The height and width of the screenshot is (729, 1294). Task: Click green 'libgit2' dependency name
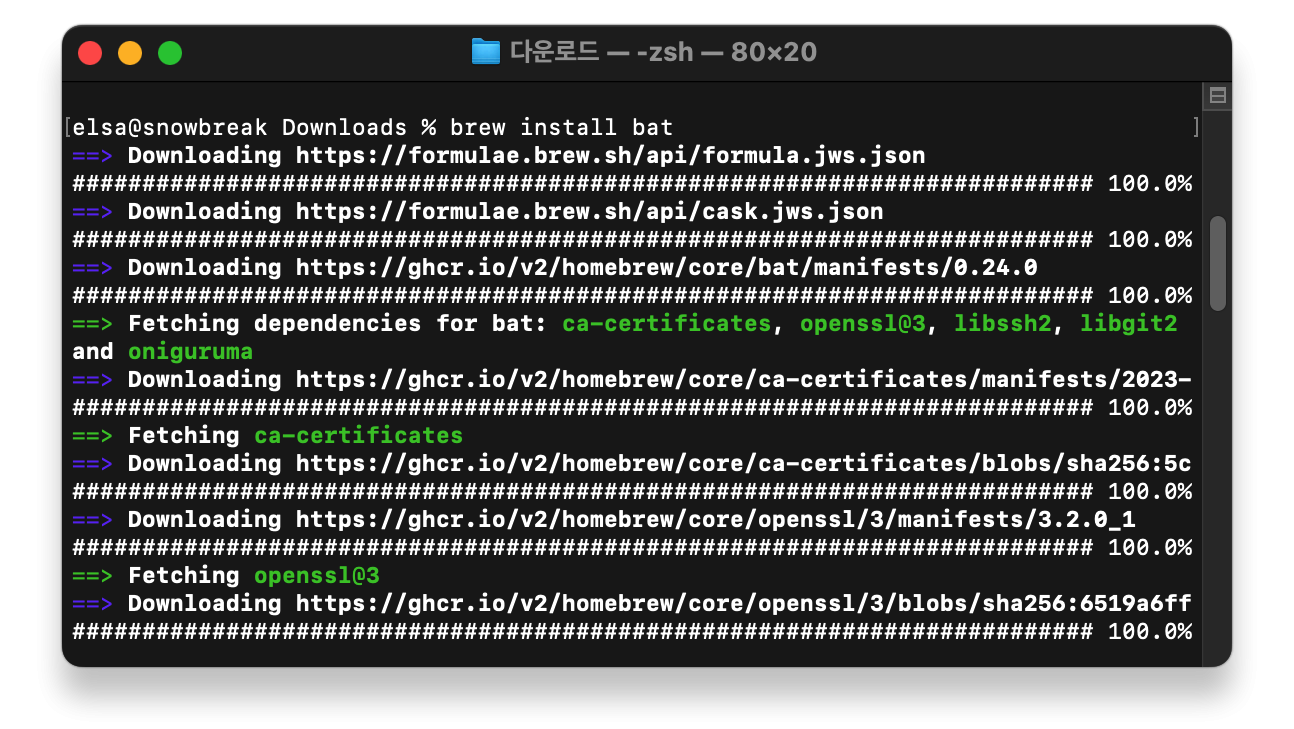(x=1128, y=324)
